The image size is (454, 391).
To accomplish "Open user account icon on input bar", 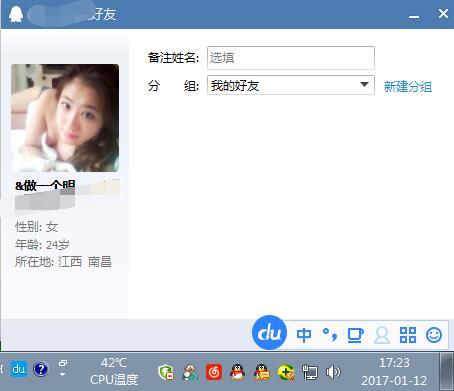I will (382, 335).
